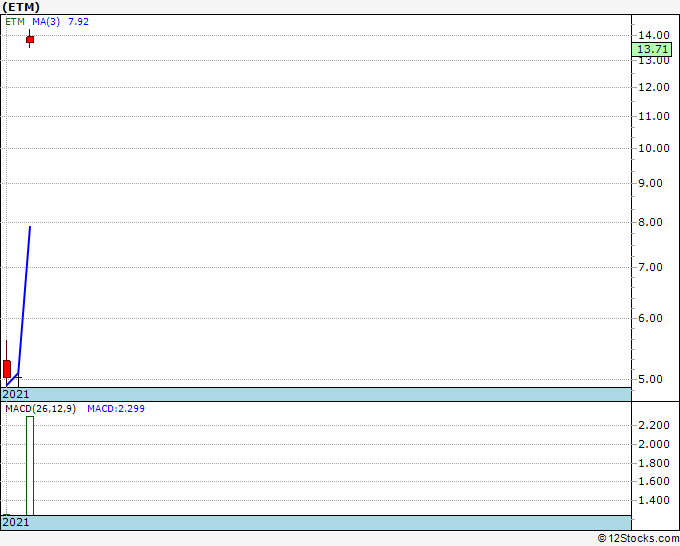
Task: Click the MA(3) indicator label
Action: click(x=46, y=22)
